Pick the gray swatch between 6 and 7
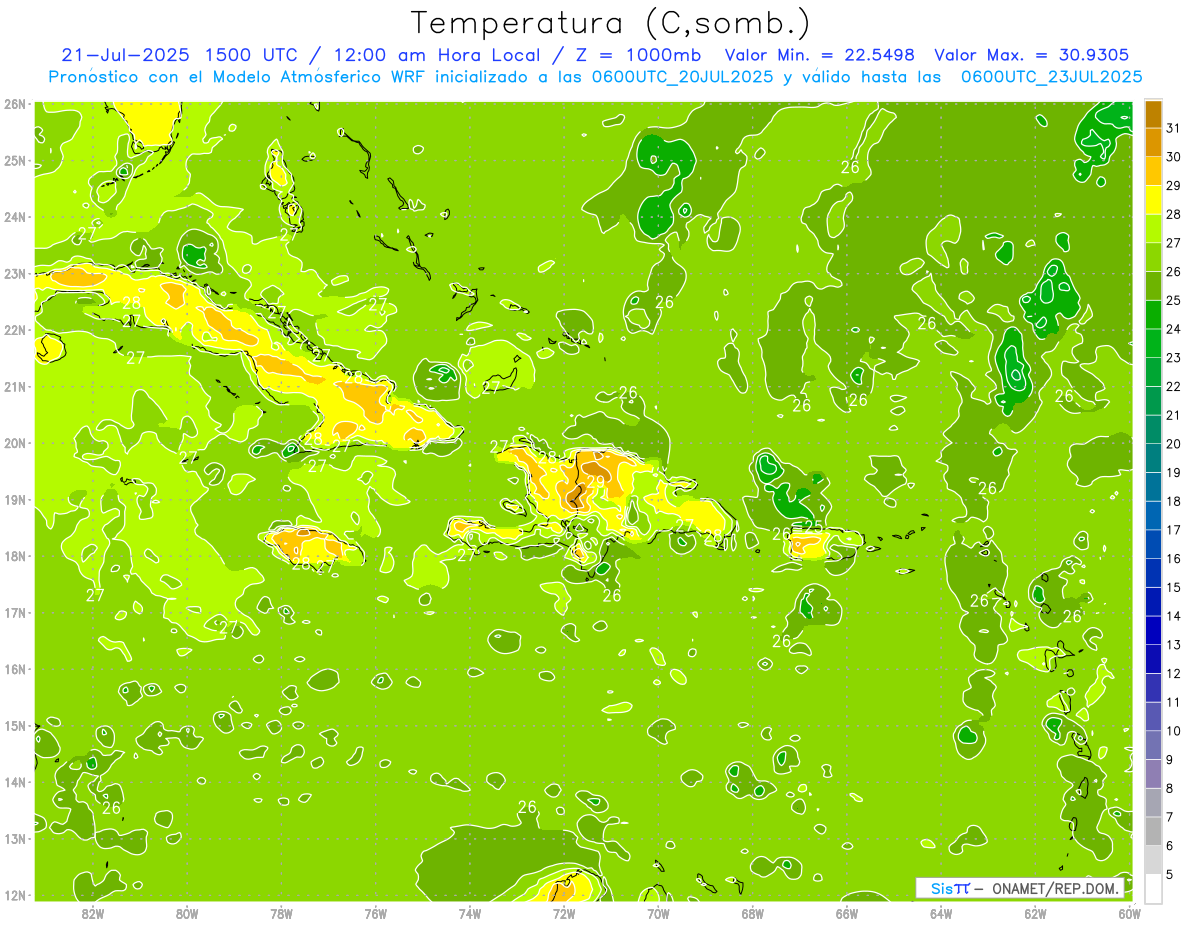The height and width of the screenshot is (927, 1200). (x=1153, y=831)
